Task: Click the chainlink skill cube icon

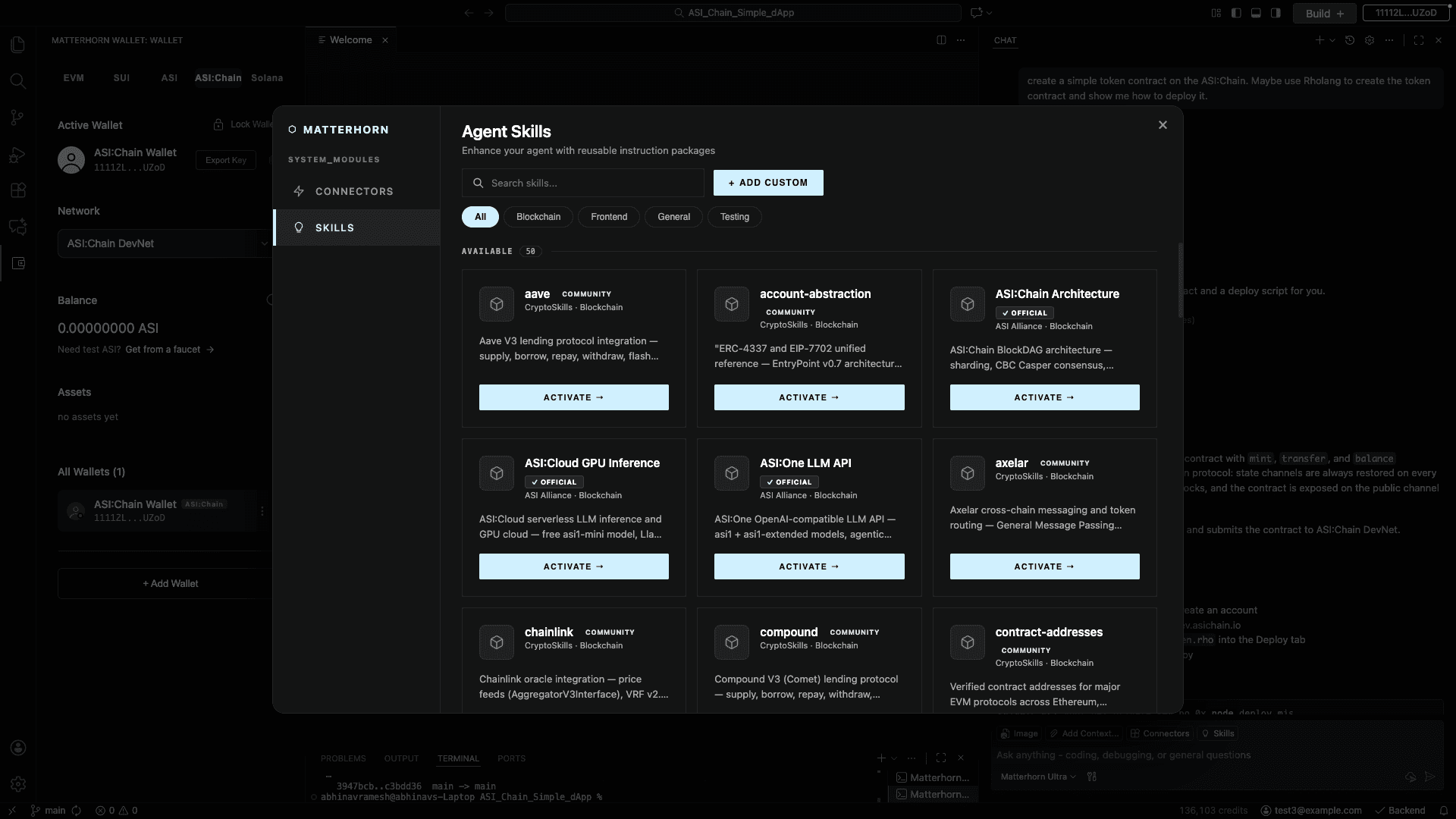Action: coord(497,642)
